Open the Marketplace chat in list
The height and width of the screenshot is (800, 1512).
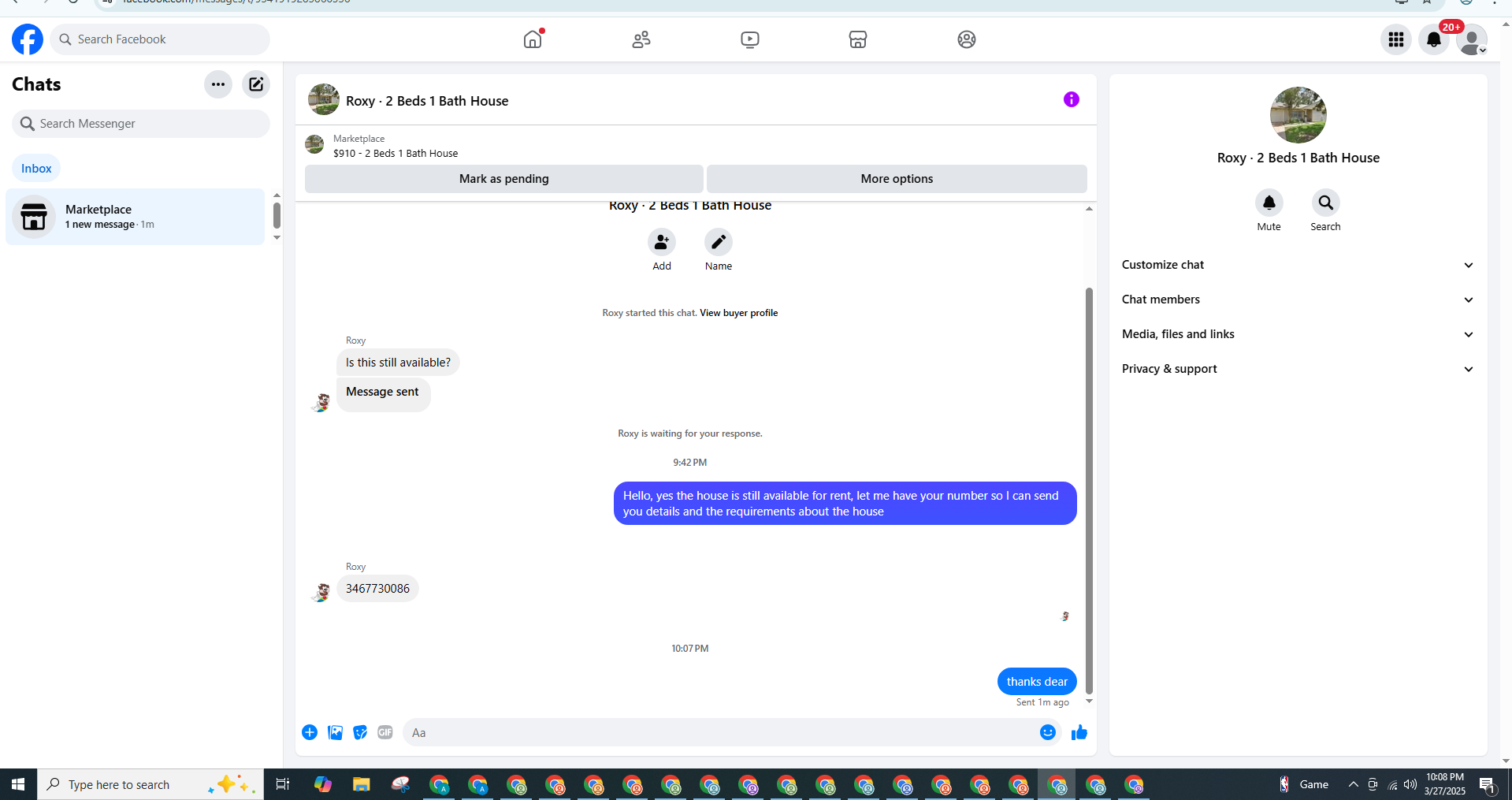[x=136, y=217]
